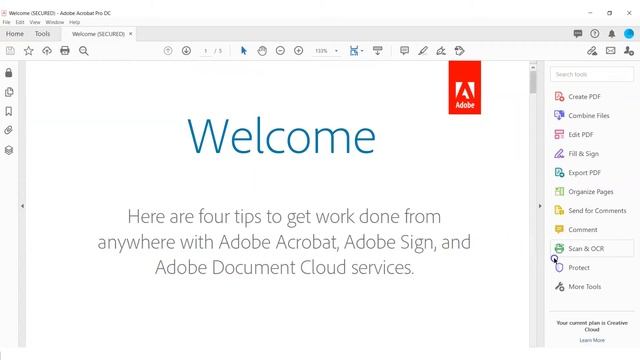The width and height of the screenshot is (640, 360).
Task: Open the bookmarks panel icon
Action: click(x=9, y=111)
